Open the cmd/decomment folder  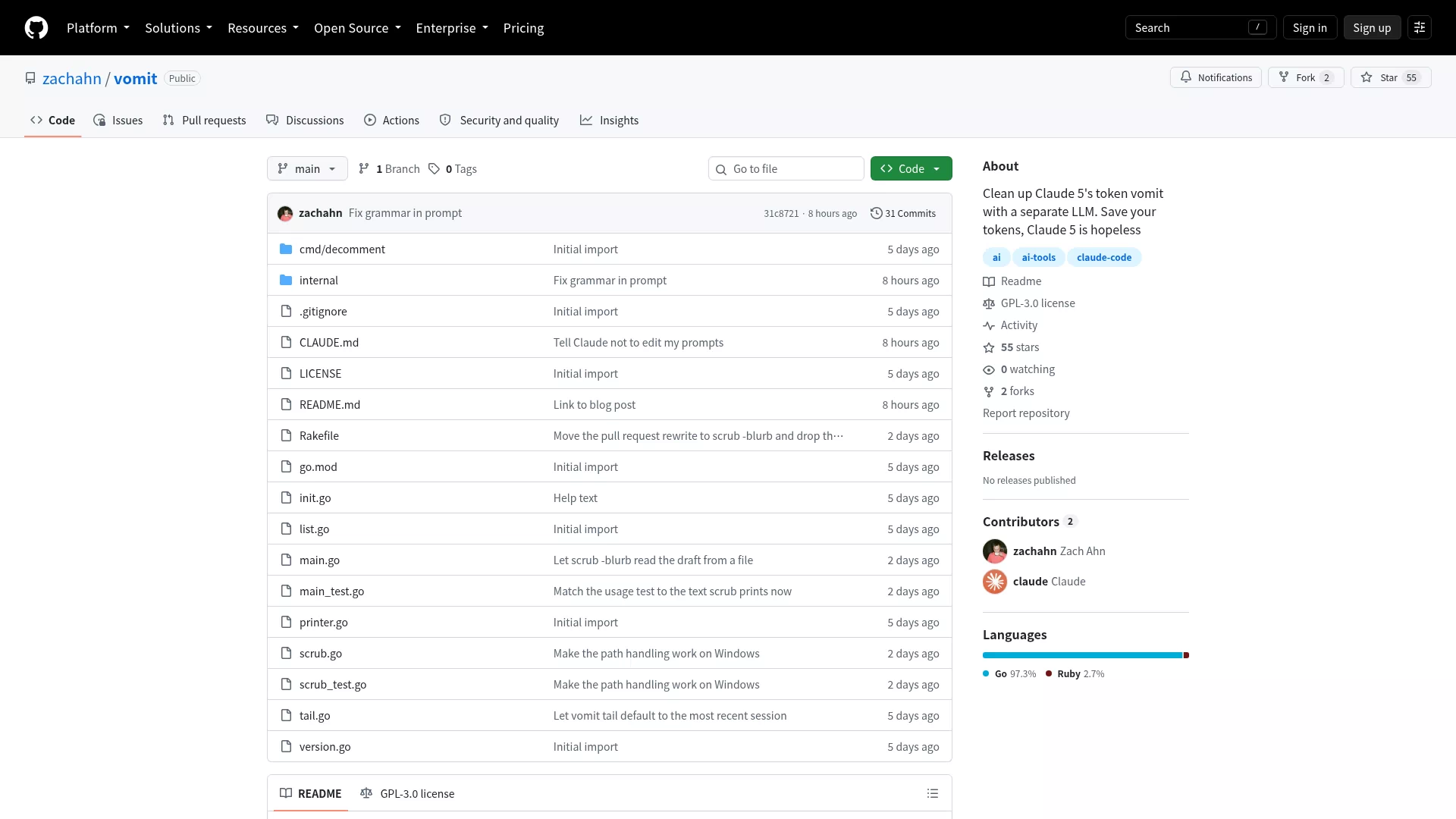[x=342, y=249]
